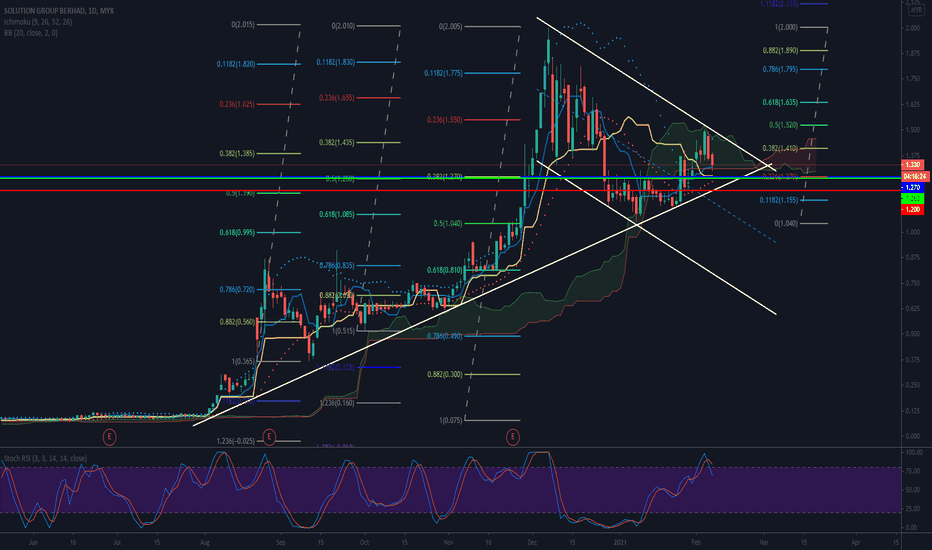Screen dimensions: 932x550
Task: Select the Stoch RSI indicator legend
Action: [45, 458]
